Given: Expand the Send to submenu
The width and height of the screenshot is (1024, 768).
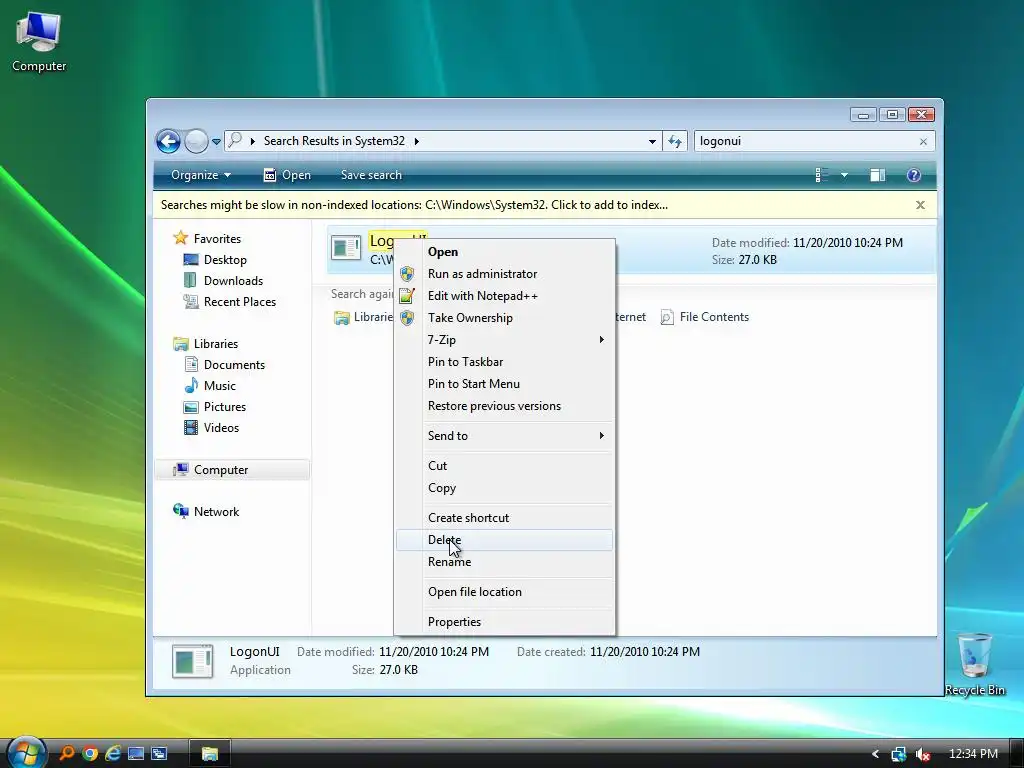Looking at the screenshot, I should [504, 436].
